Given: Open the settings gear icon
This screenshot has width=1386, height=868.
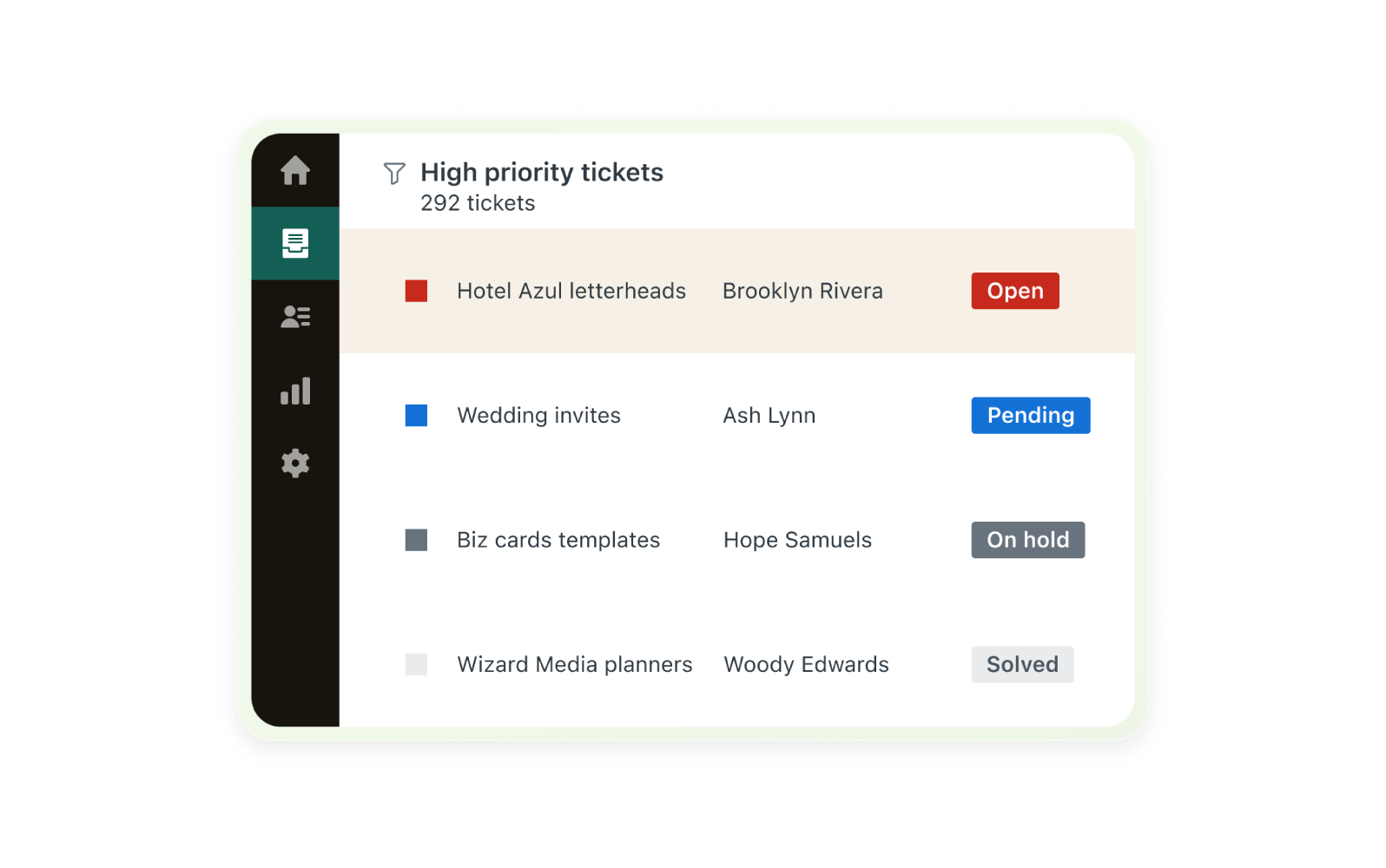Looking at the screenshot, I should tap(295, 464).
